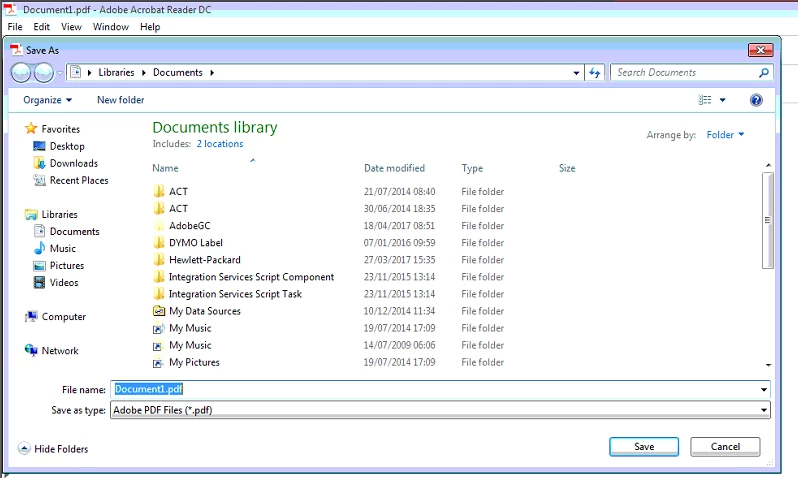Screen dimensions: 798x478
Task: Open the Help question mark icon
Action: point(756,100)
